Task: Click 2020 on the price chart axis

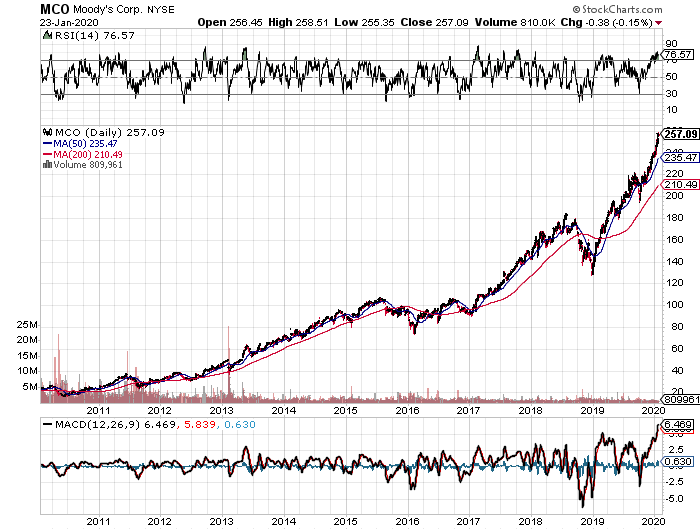Action: tap(654, 410)
